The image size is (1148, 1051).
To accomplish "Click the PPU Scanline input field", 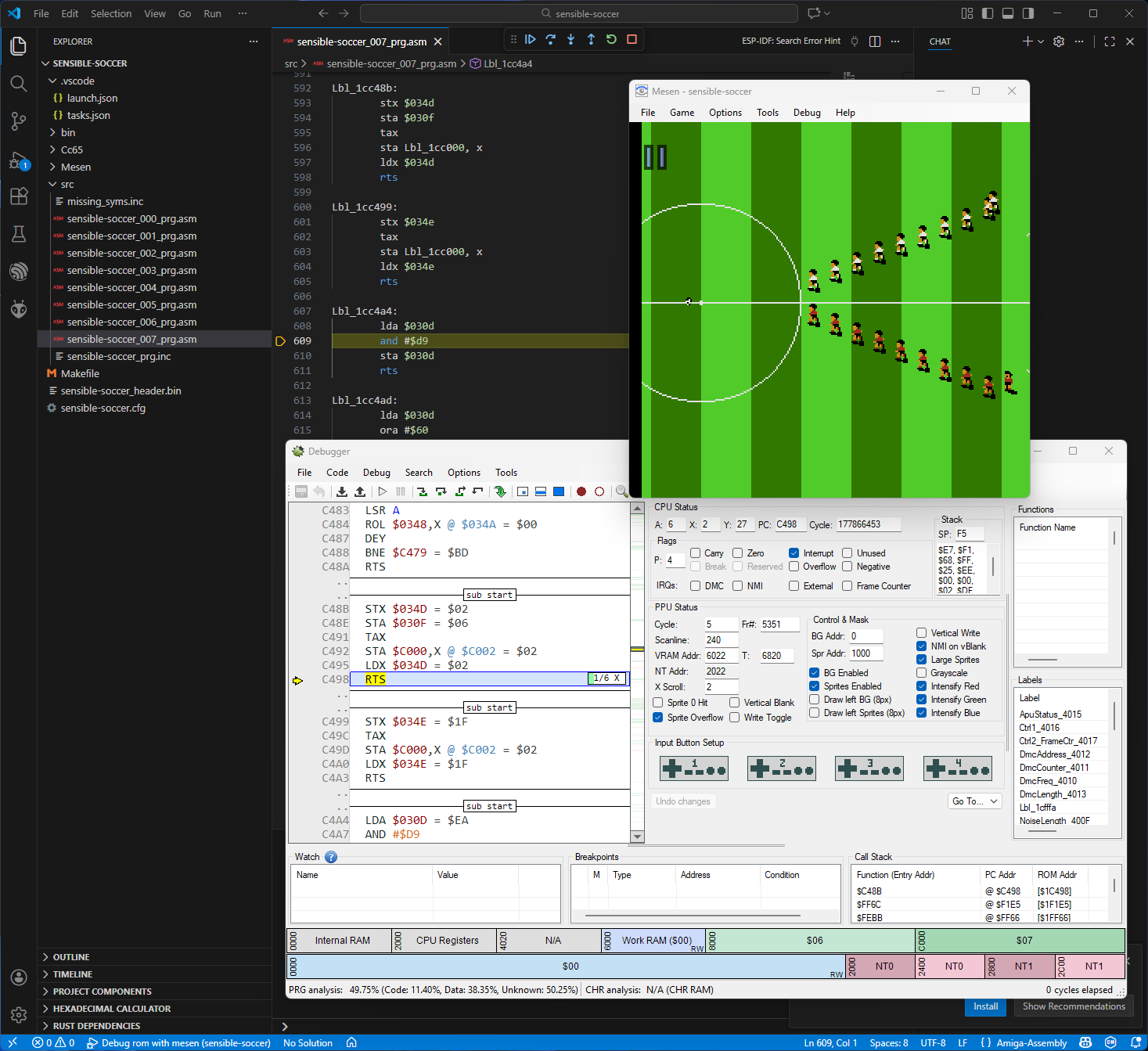I will (x=721, y=640).
